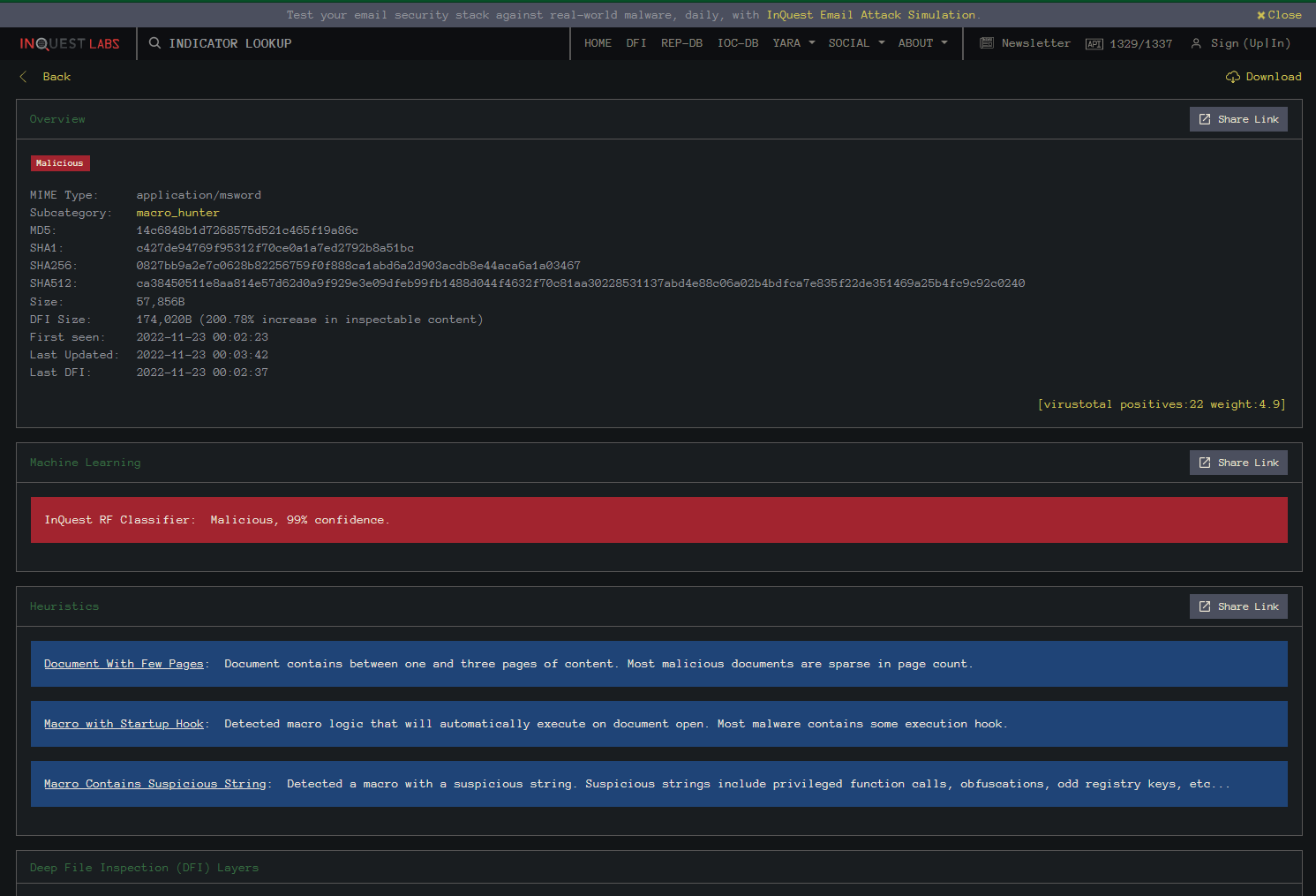Screen dimensions: 1316x896
Task: Click the search magnifier icon
Action: [154, 43]
